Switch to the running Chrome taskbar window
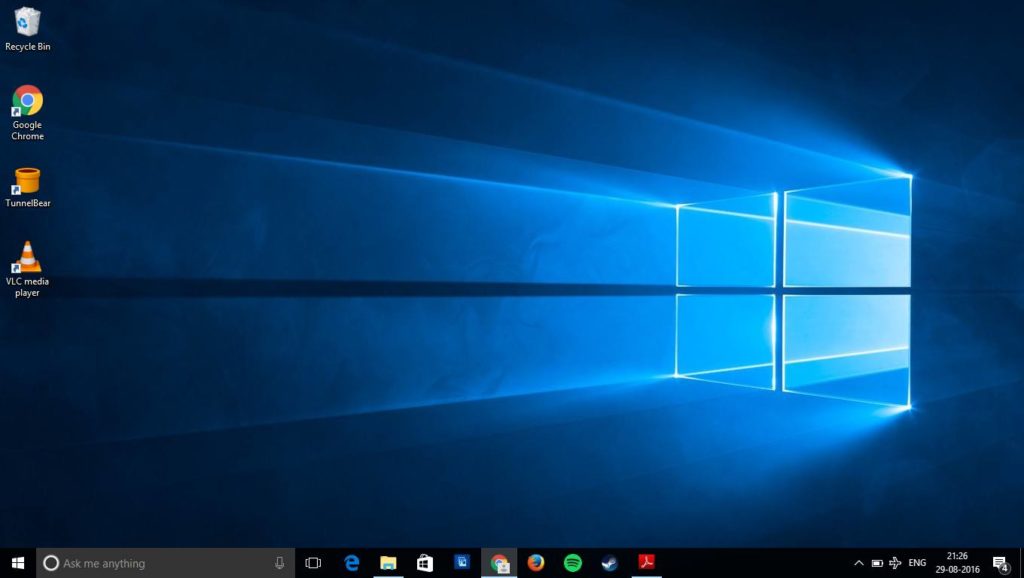1024x578 pixels. pos(499,563)
